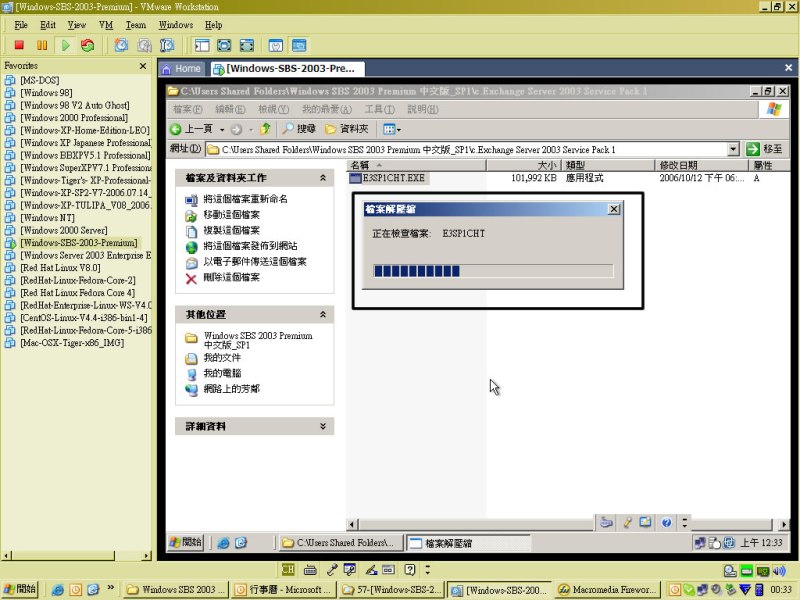
Task: Sort by the 大小 column header
Action: (523, 165)
